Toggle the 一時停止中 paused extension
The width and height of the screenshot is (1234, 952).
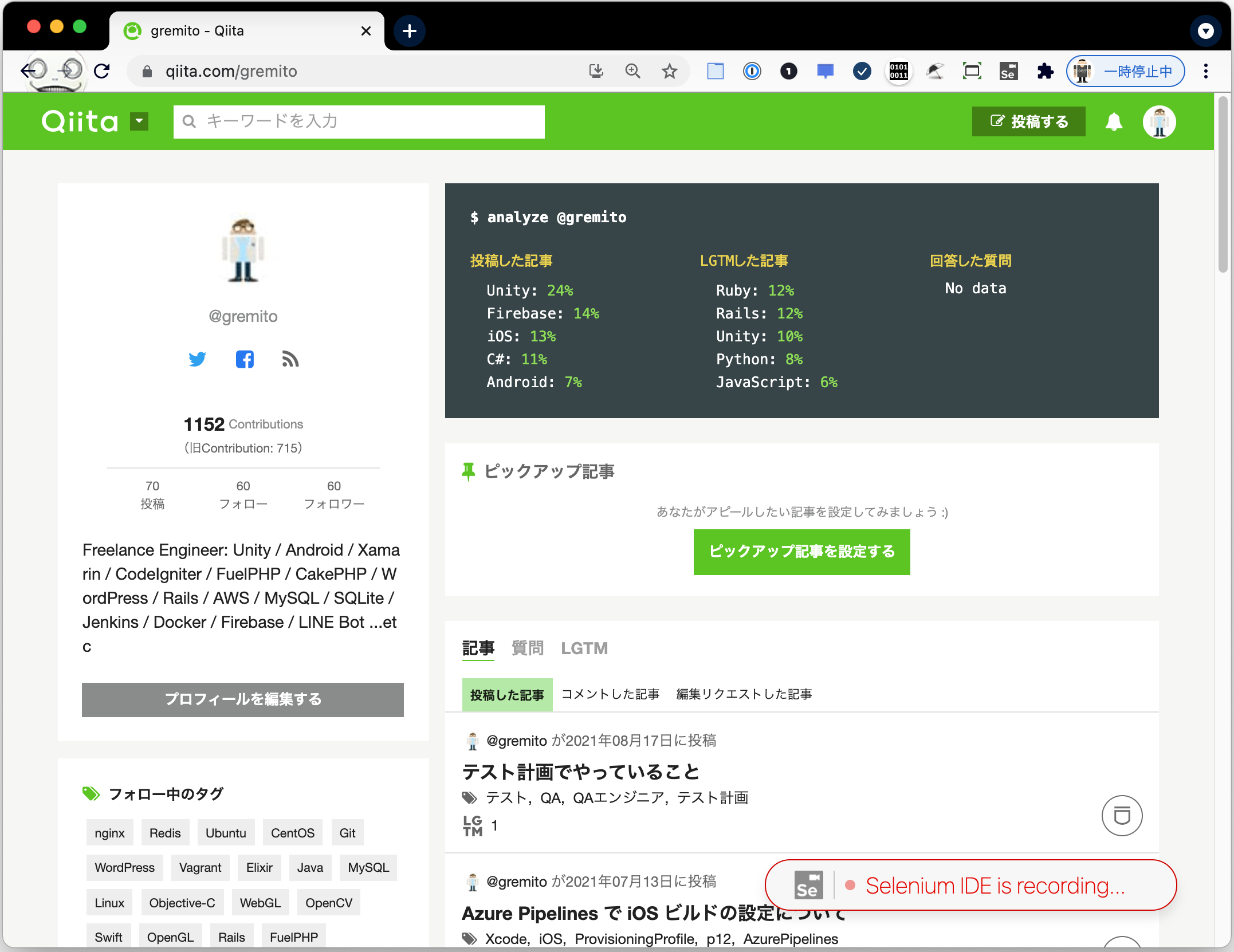(x=1124, y=71)
